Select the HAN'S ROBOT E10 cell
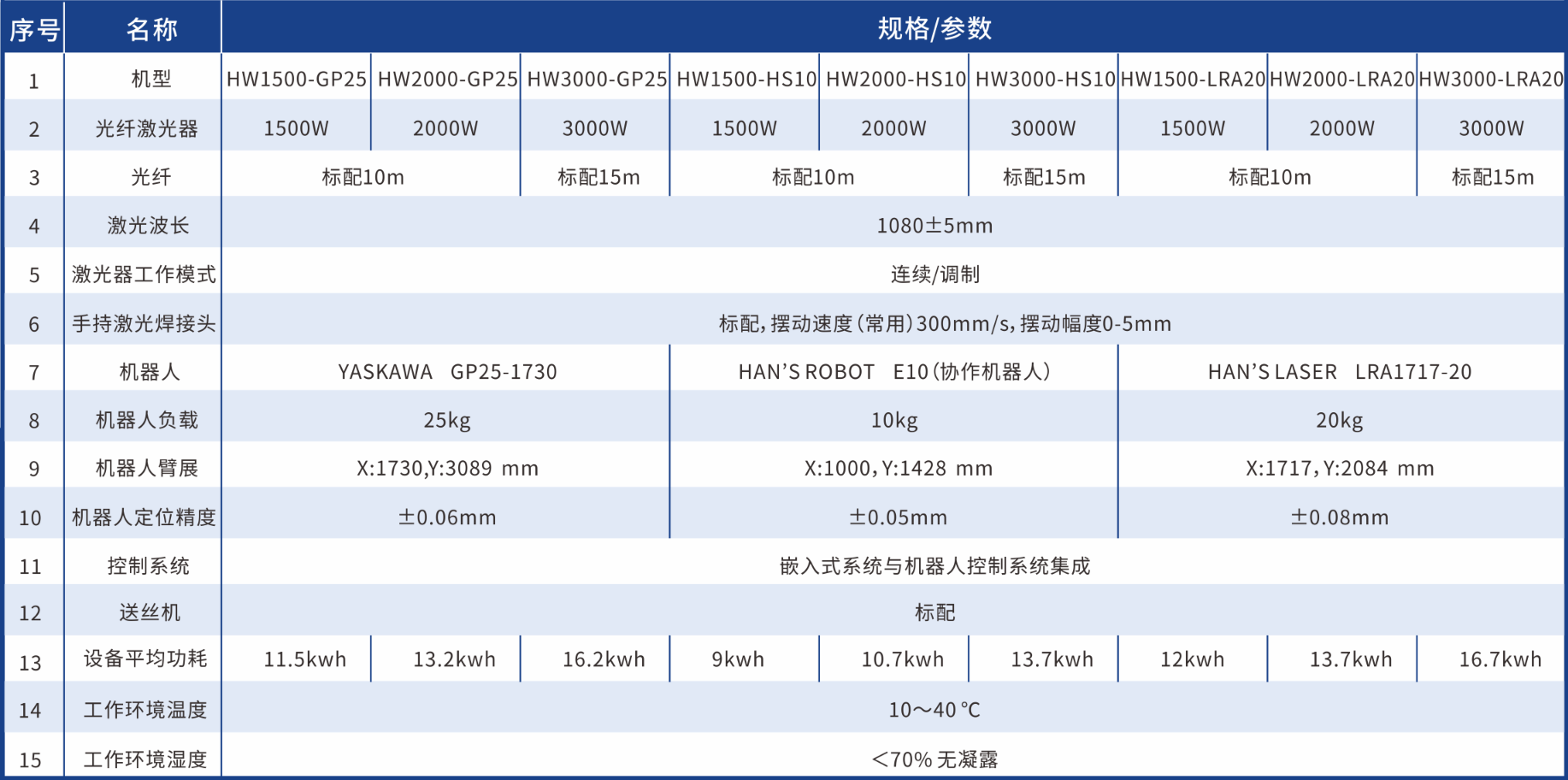Viewport: 1568px width, 780px height. (x=894, y=372)
